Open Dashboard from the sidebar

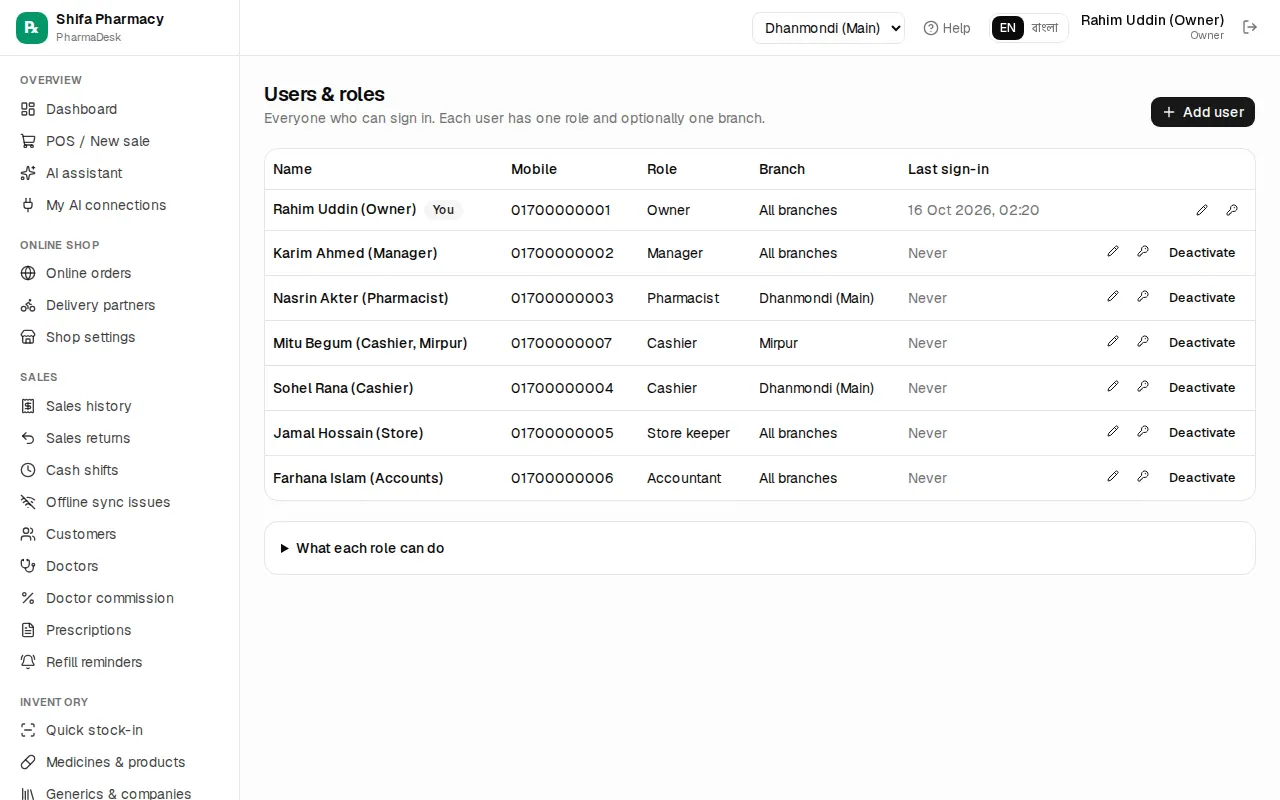[x=120, y=109]
